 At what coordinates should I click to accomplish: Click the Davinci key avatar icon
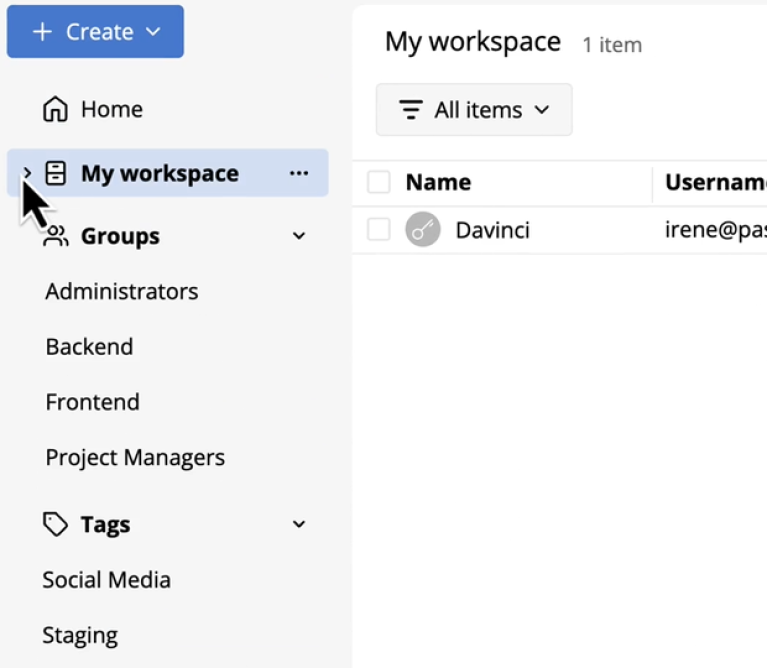(423, 230)
